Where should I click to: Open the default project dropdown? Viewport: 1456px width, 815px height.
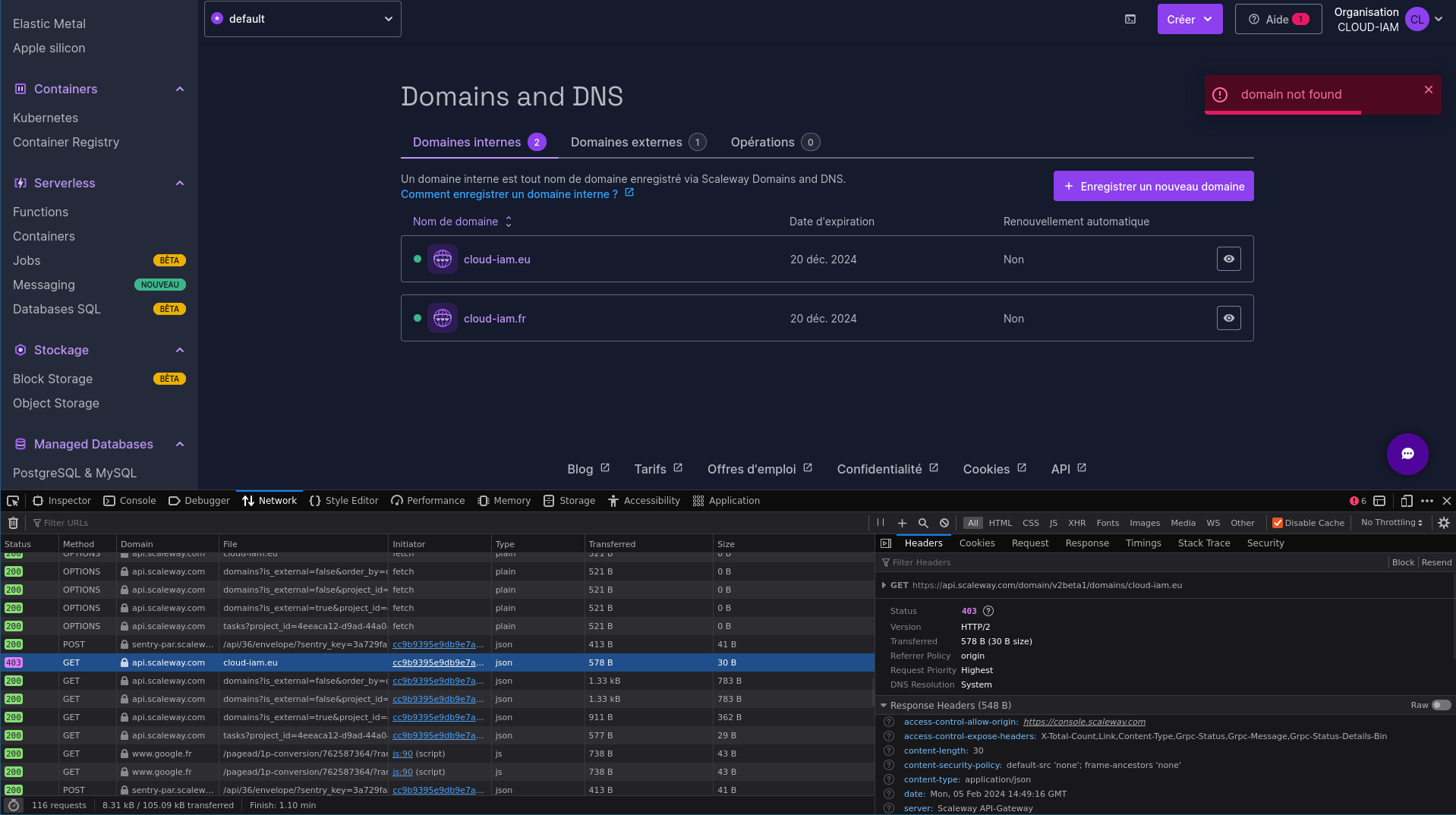pyautogui.click(x=303, y=19)
